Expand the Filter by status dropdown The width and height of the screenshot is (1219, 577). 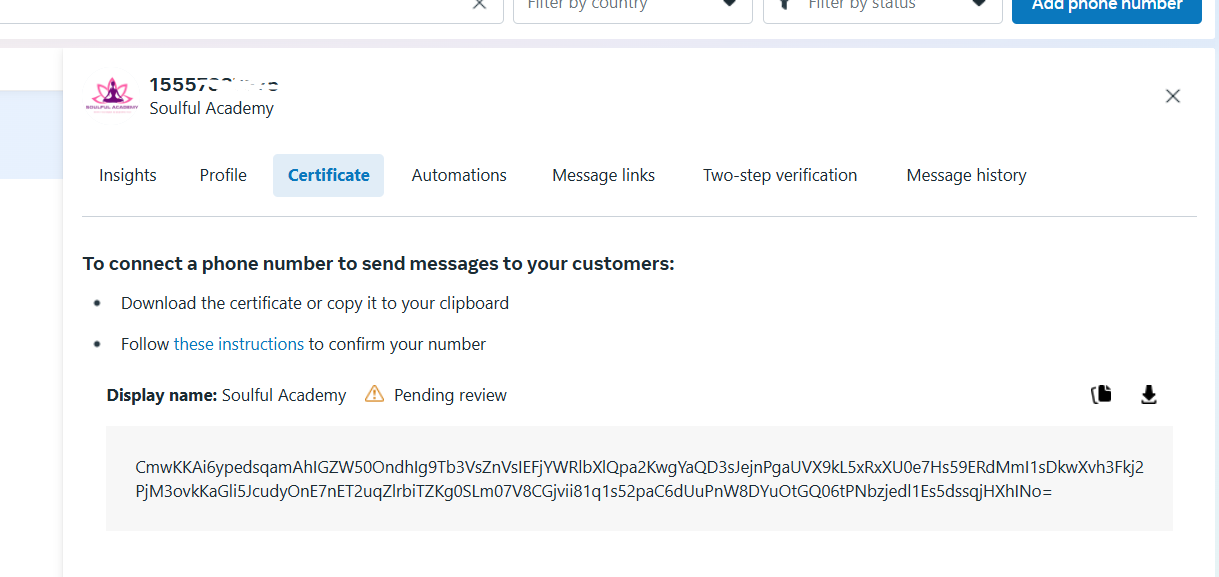click(x=883, y=6)
